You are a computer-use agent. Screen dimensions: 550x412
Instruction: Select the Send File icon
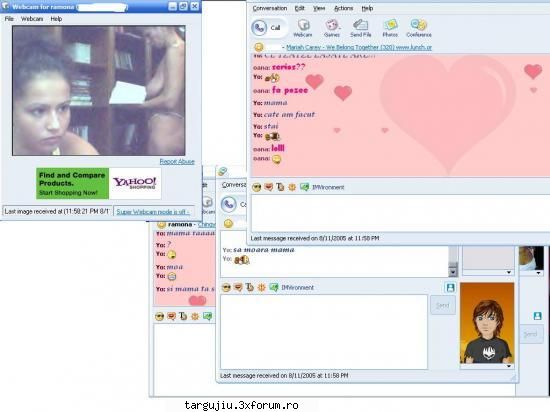(361, 28)
